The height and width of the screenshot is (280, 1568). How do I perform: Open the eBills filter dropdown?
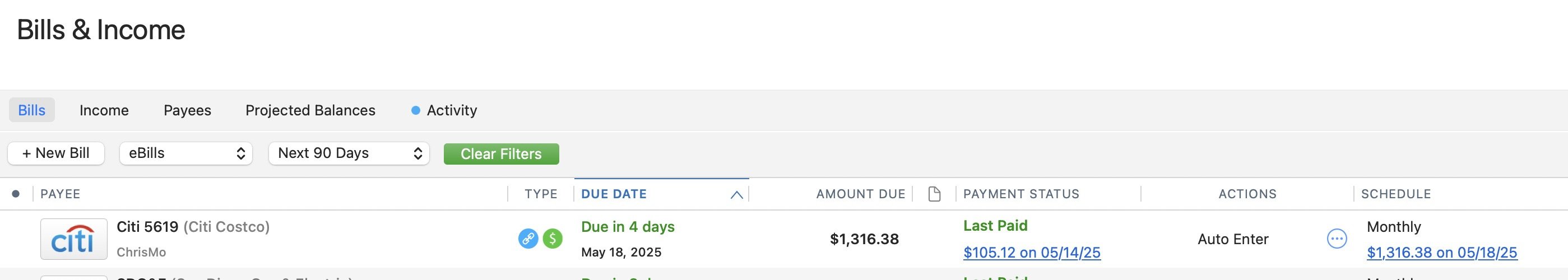tap(185, 153)
